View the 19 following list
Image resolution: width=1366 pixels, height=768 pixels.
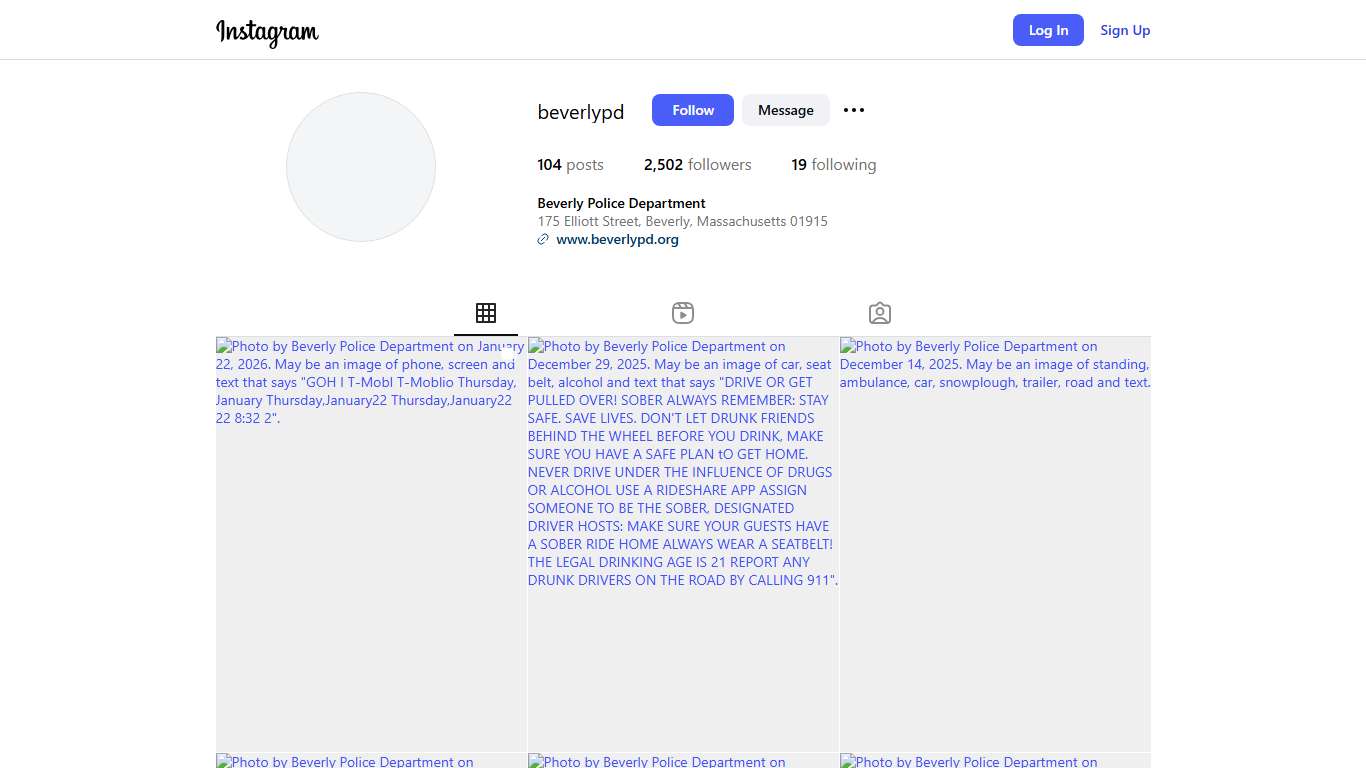(833, 165)
